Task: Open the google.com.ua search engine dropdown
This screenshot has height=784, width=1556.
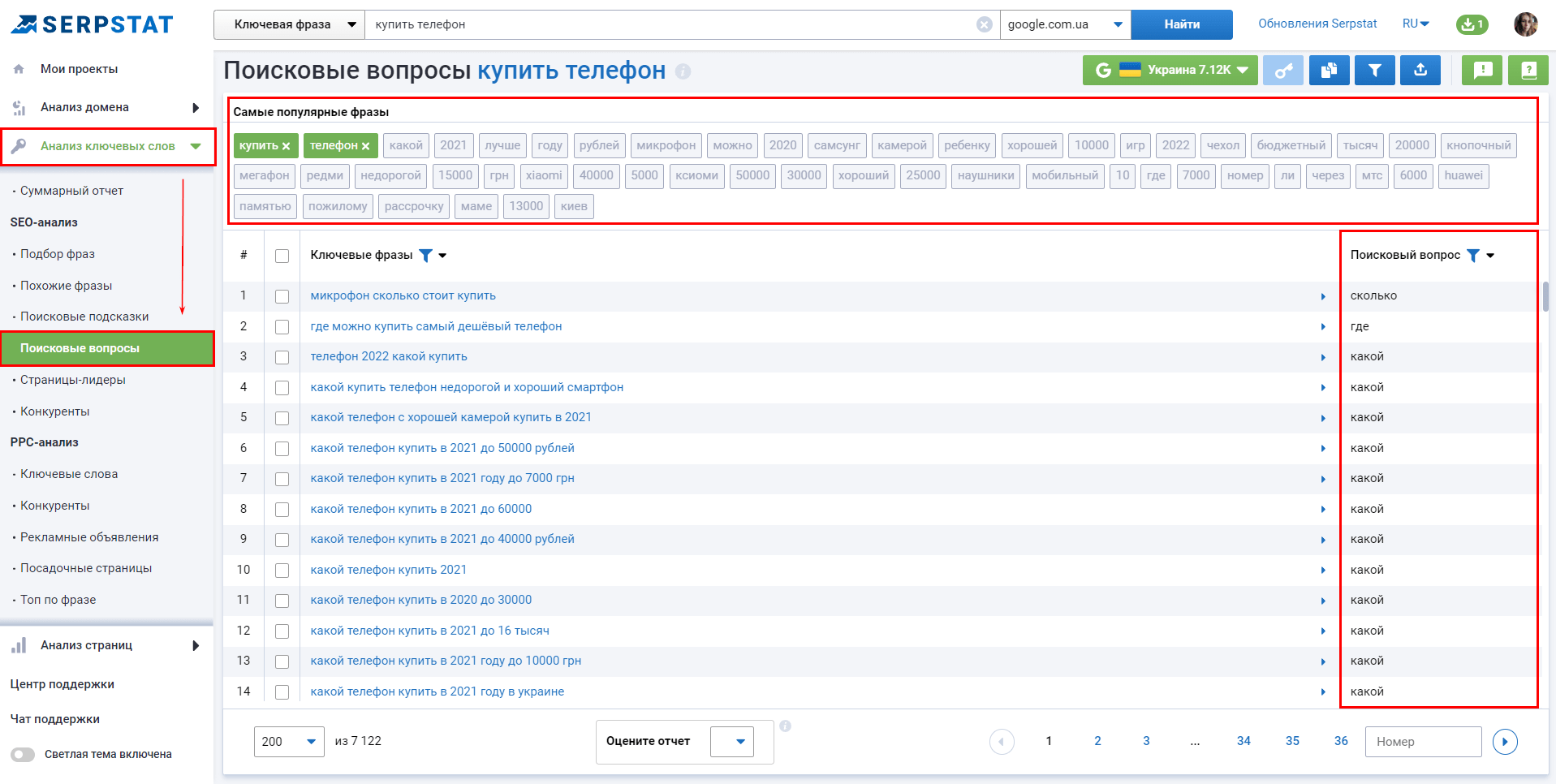Action: pos(1065,24)
